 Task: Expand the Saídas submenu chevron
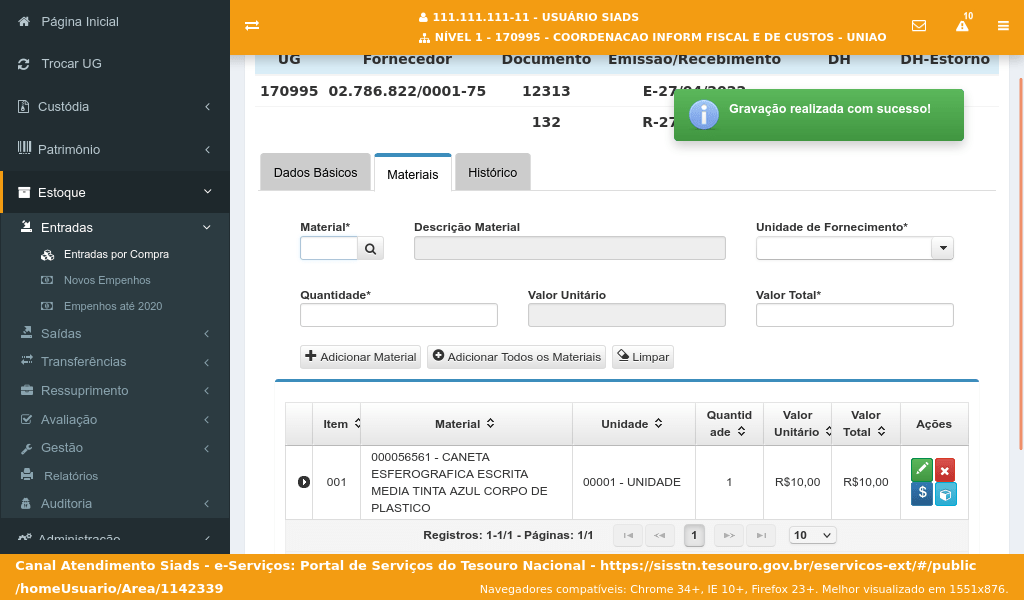click(207, 334)
